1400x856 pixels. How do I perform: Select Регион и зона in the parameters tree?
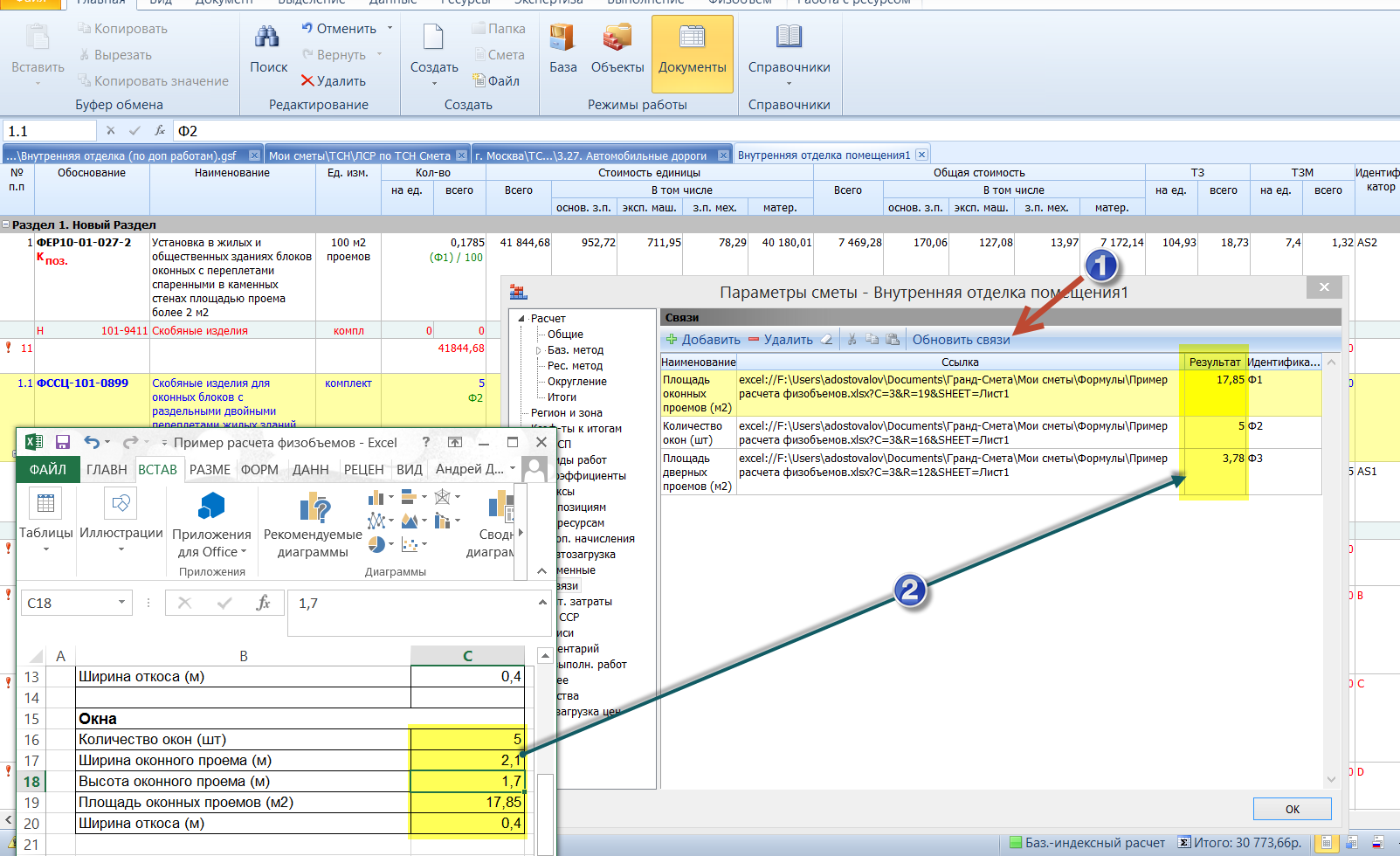tap(566, 413)
